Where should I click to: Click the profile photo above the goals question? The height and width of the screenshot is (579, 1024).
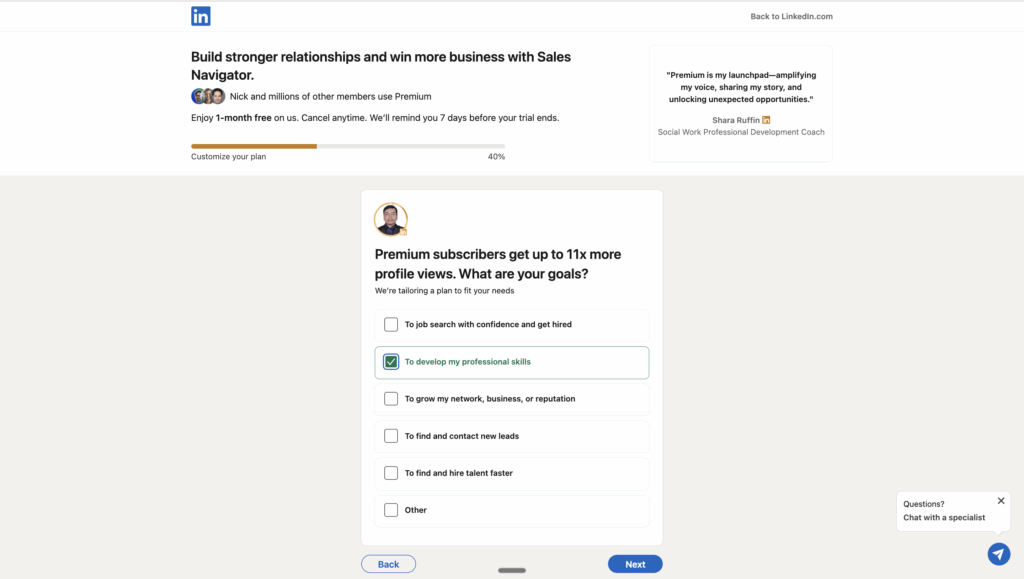(x=390, y=219)
